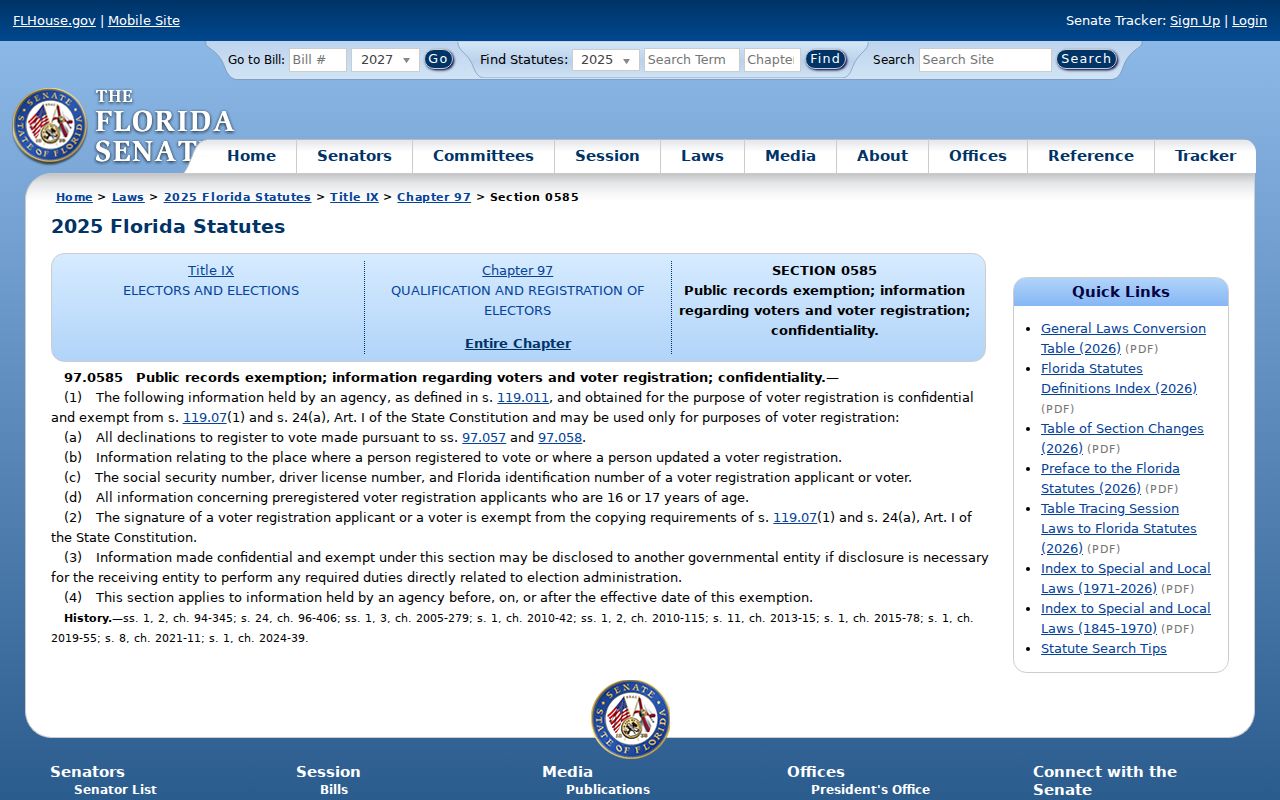Focus the Search Site text box
The width and height of the screenshot is (1280, 800).
point(985,60)
